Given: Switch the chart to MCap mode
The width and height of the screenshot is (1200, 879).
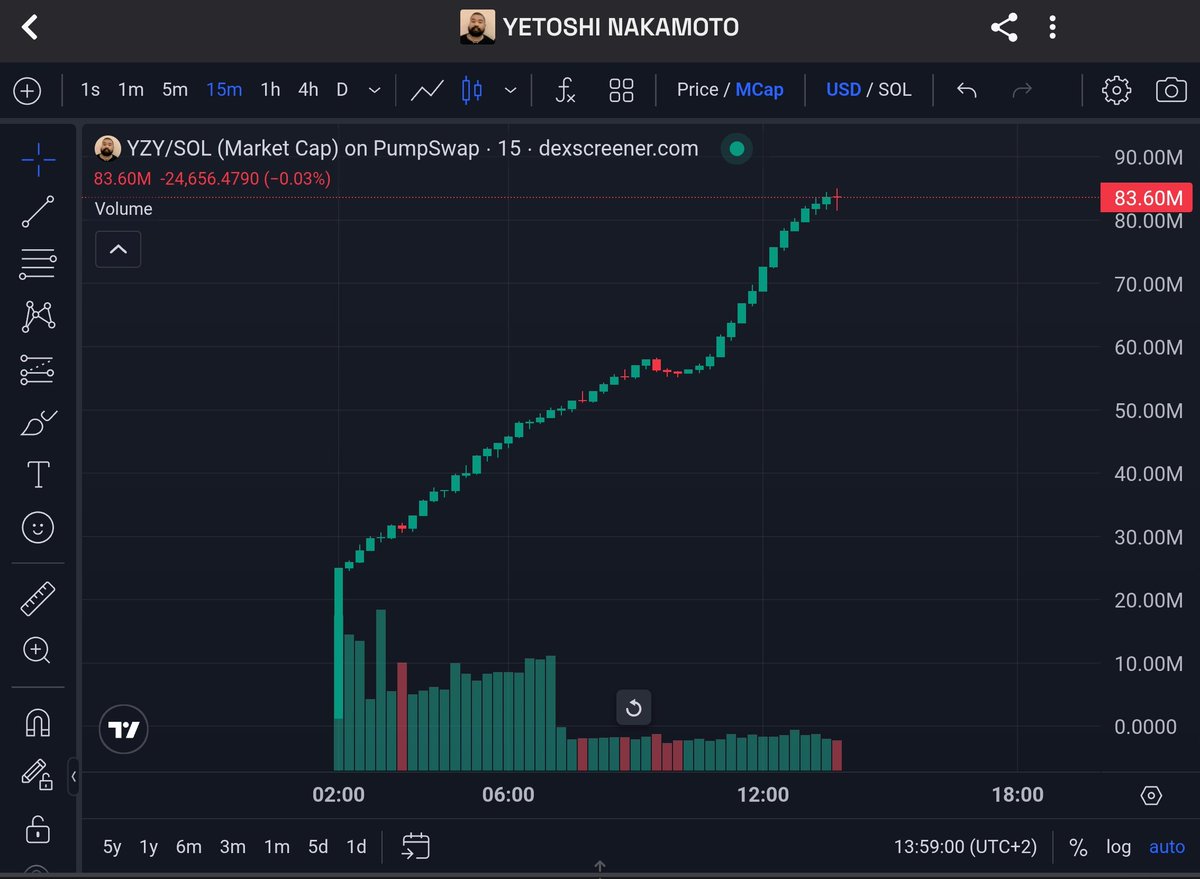Looking at the screenshot, I should pyautogui.click(x=759, y=89).
